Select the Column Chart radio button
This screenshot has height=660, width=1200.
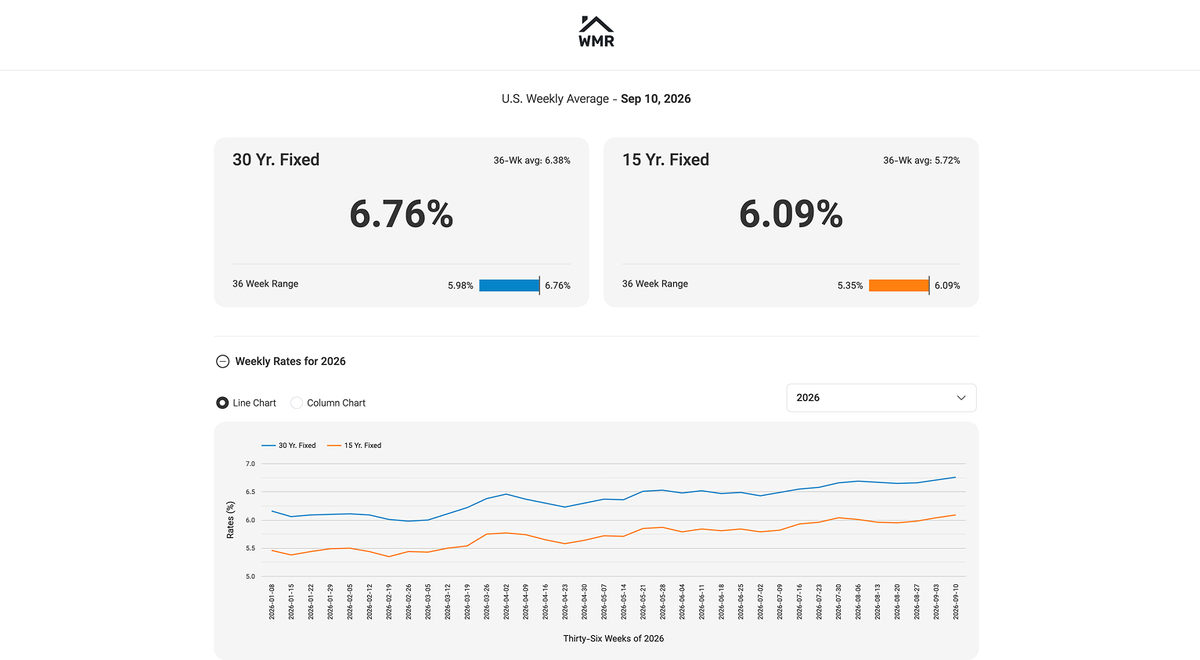[x=296, y=403]
